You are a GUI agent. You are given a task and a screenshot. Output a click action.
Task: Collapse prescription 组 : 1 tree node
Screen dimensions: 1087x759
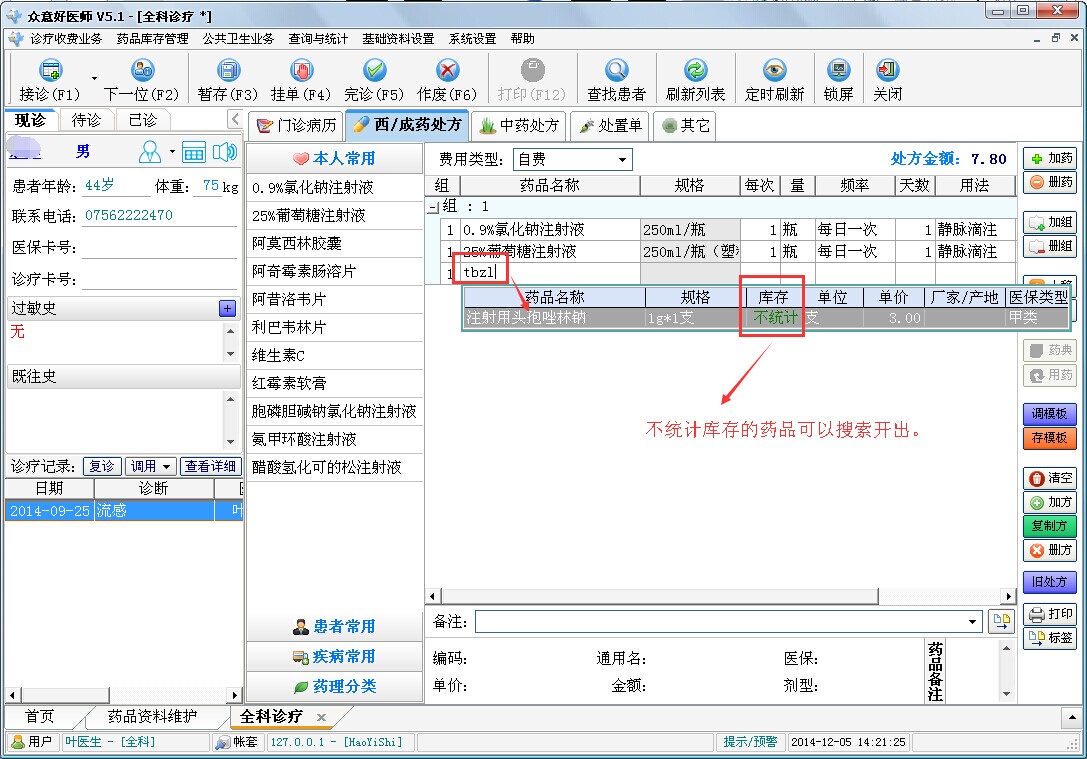pos(433,207)
